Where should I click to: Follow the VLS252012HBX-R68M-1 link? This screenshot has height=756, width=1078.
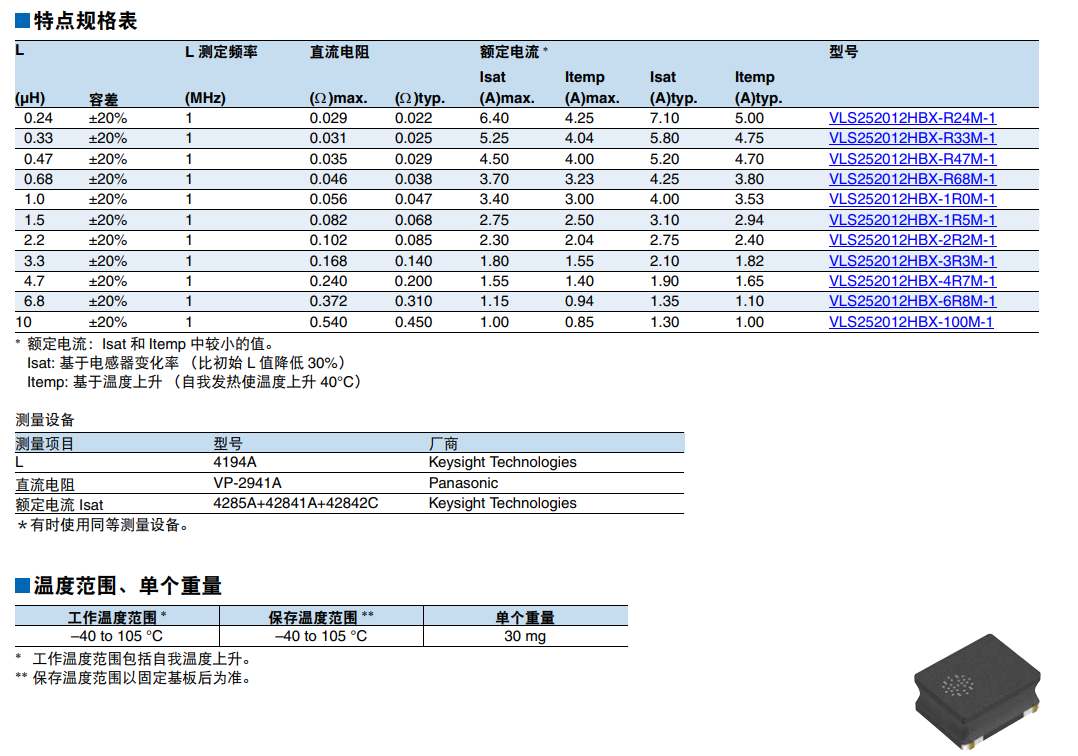point(912,179)
